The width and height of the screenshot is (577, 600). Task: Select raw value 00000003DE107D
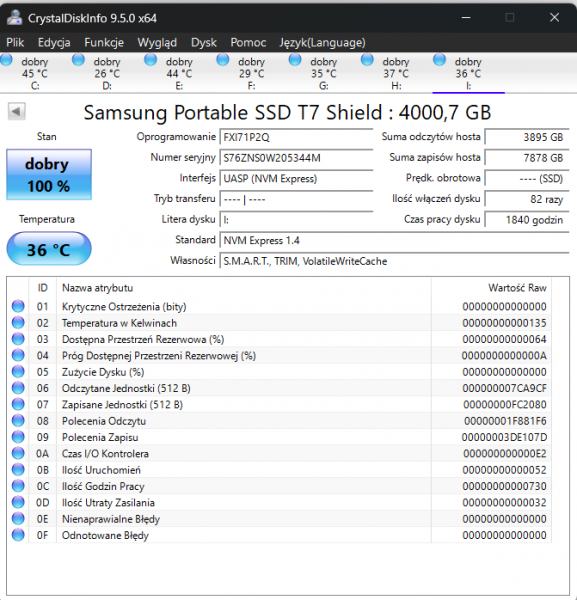point(504,437)
